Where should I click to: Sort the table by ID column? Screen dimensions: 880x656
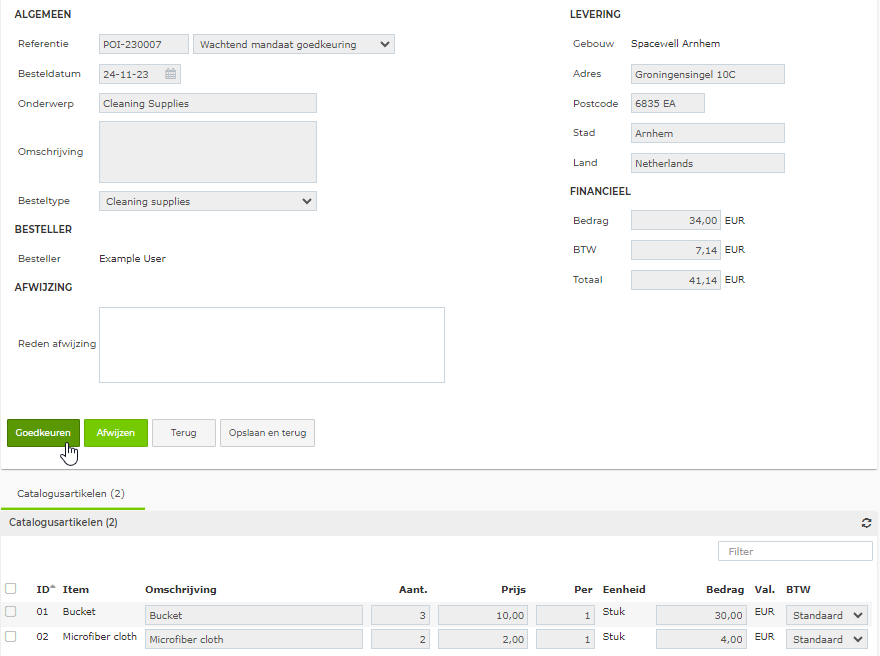pyautogui.click(x=45, y=589)
